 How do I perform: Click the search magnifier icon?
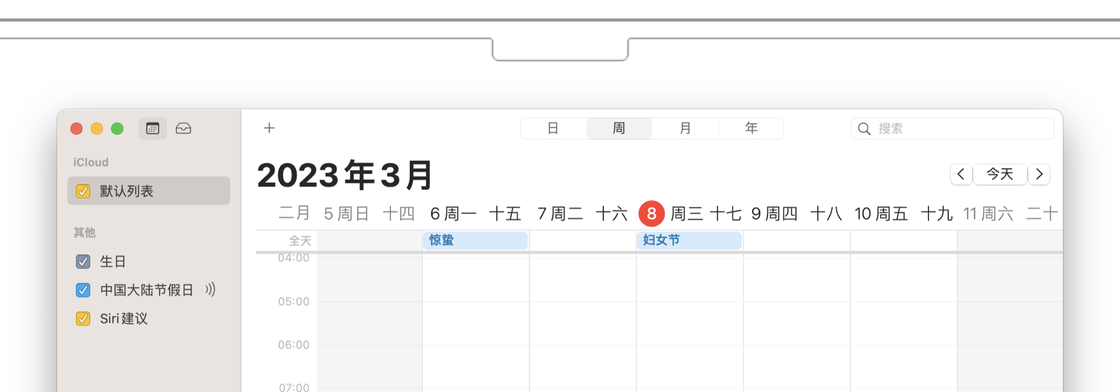pos(864,129)
